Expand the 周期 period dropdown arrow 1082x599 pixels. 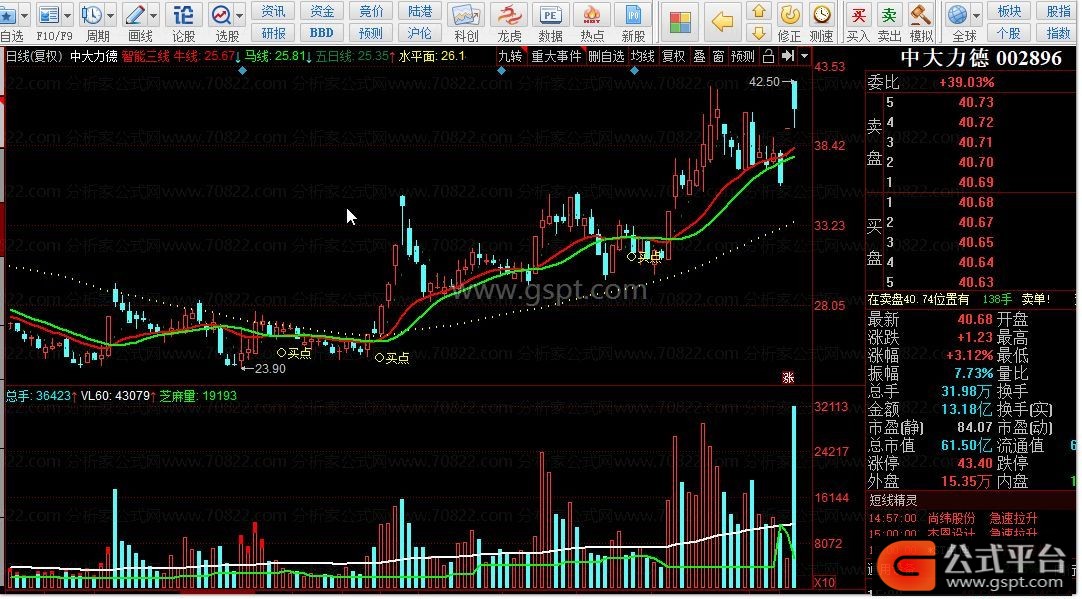point(110,14)
